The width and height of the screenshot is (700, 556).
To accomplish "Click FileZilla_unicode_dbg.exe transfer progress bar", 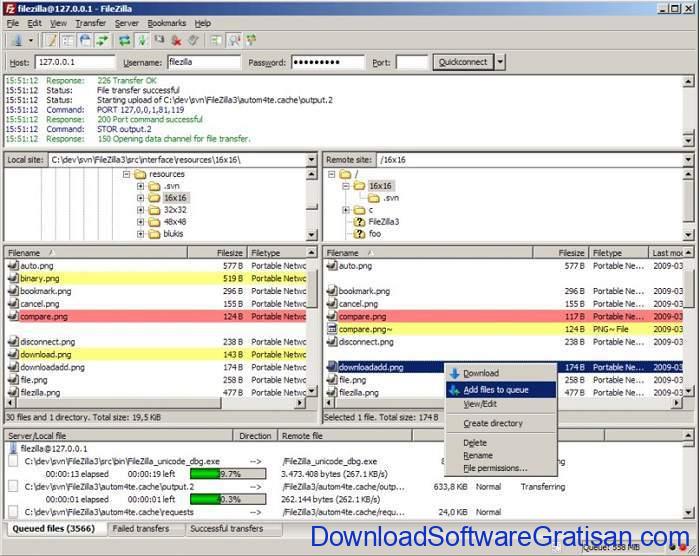I will coord(228,474).
